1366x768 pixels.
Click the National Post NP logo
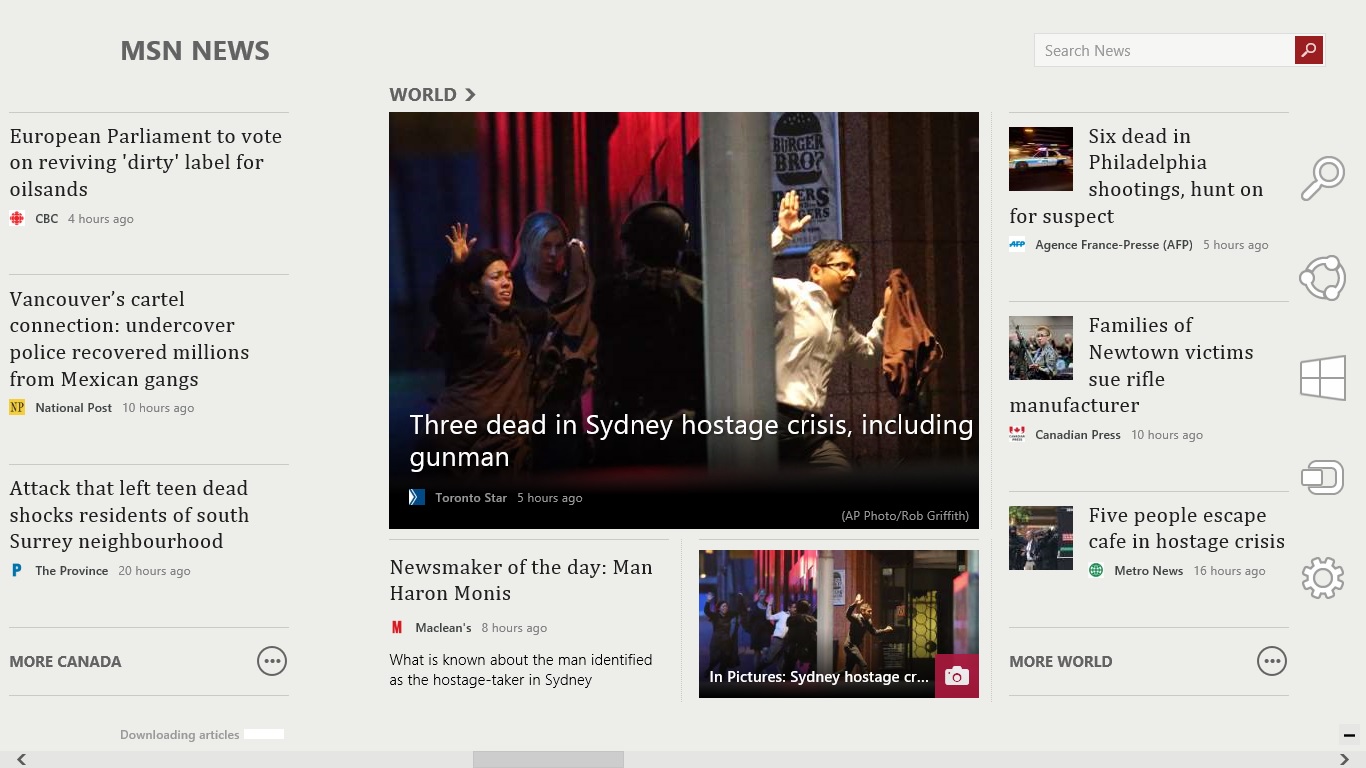[x=17, y=407]
